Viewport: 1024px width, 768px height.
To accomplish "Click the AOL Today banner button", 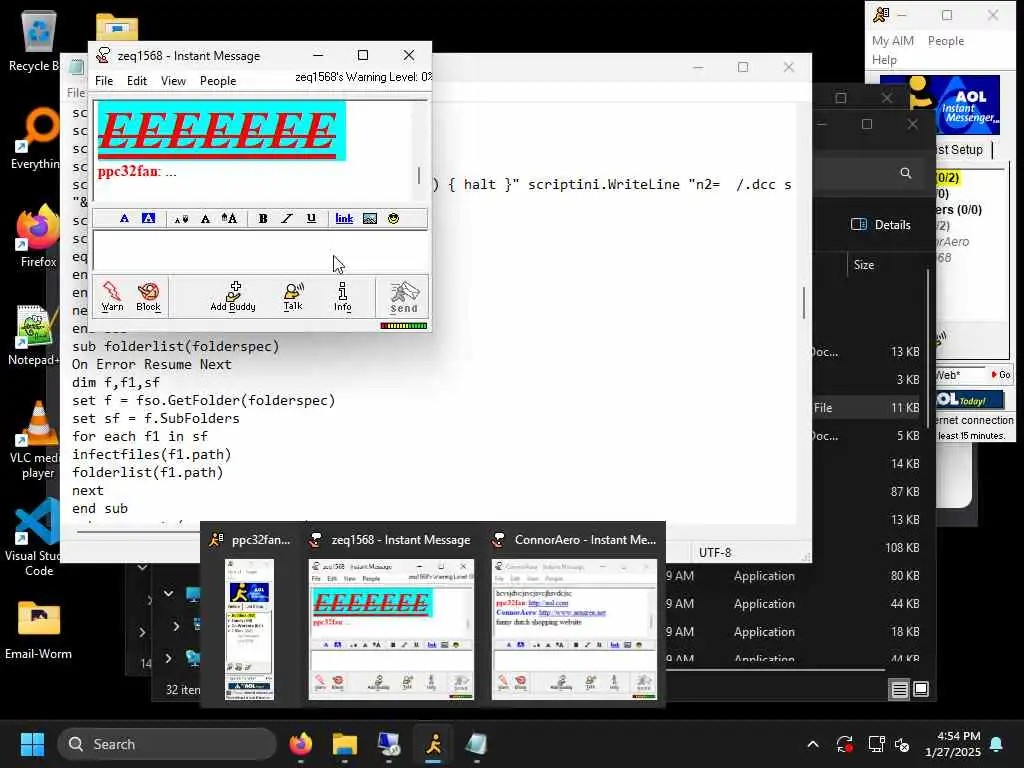I will [x=969, y=400].
